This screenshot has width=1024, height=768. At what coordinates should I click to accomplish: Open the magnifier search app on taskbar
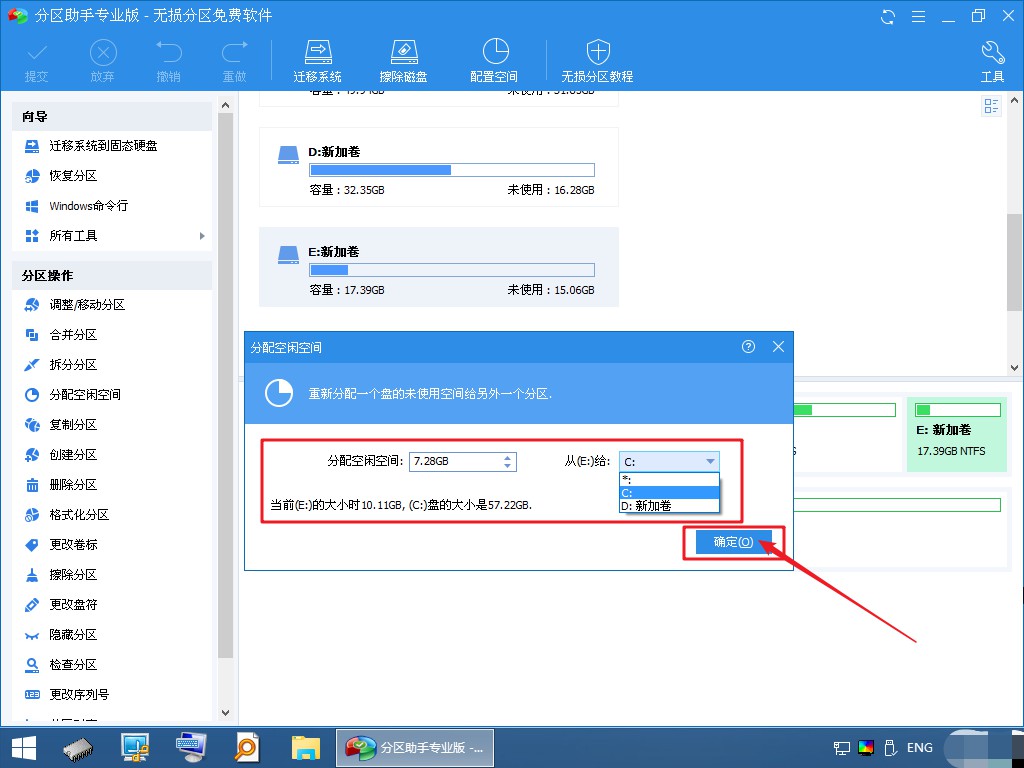point(246,748)
